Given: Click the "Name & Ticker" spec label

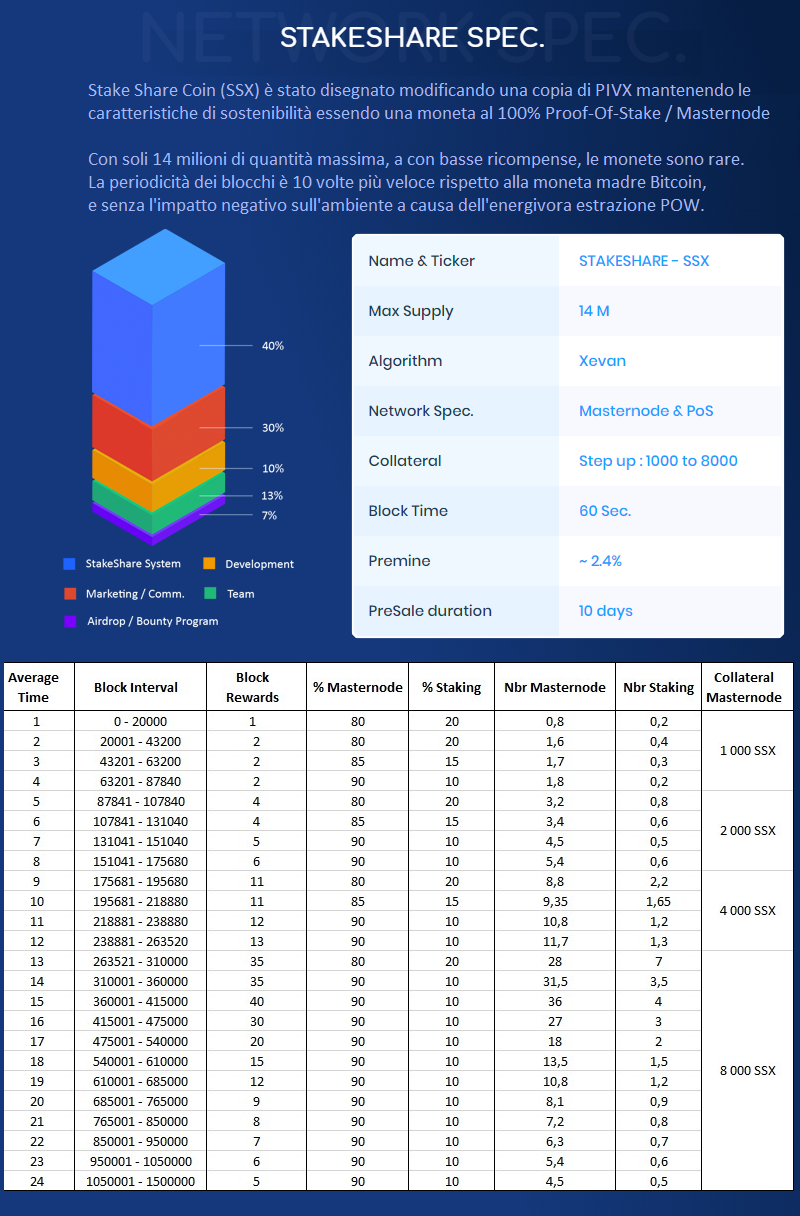Looking at the screenshot, I should (x=421, y=261).
